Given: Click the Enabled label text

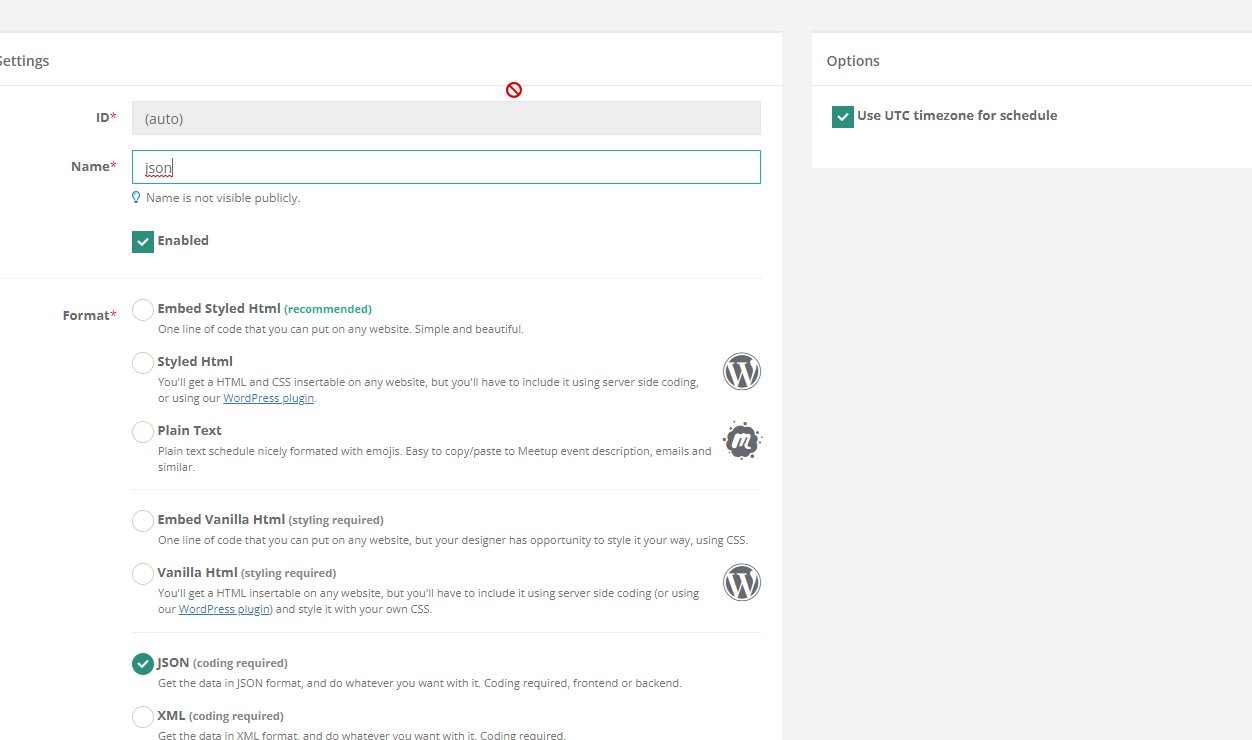Looking at the screenshot, I should (x=183, y=241).
